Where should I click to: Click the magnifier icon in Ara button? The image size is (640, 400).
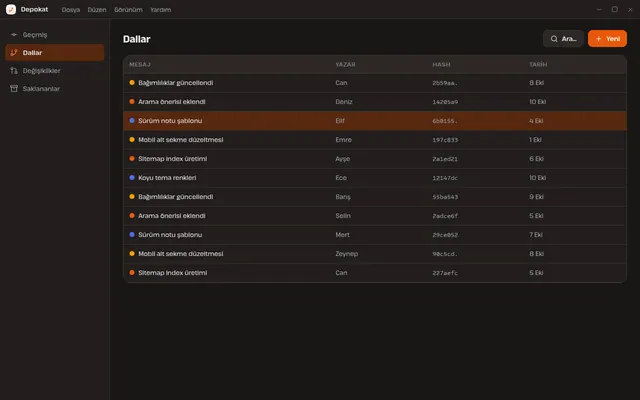coord(554,39)
